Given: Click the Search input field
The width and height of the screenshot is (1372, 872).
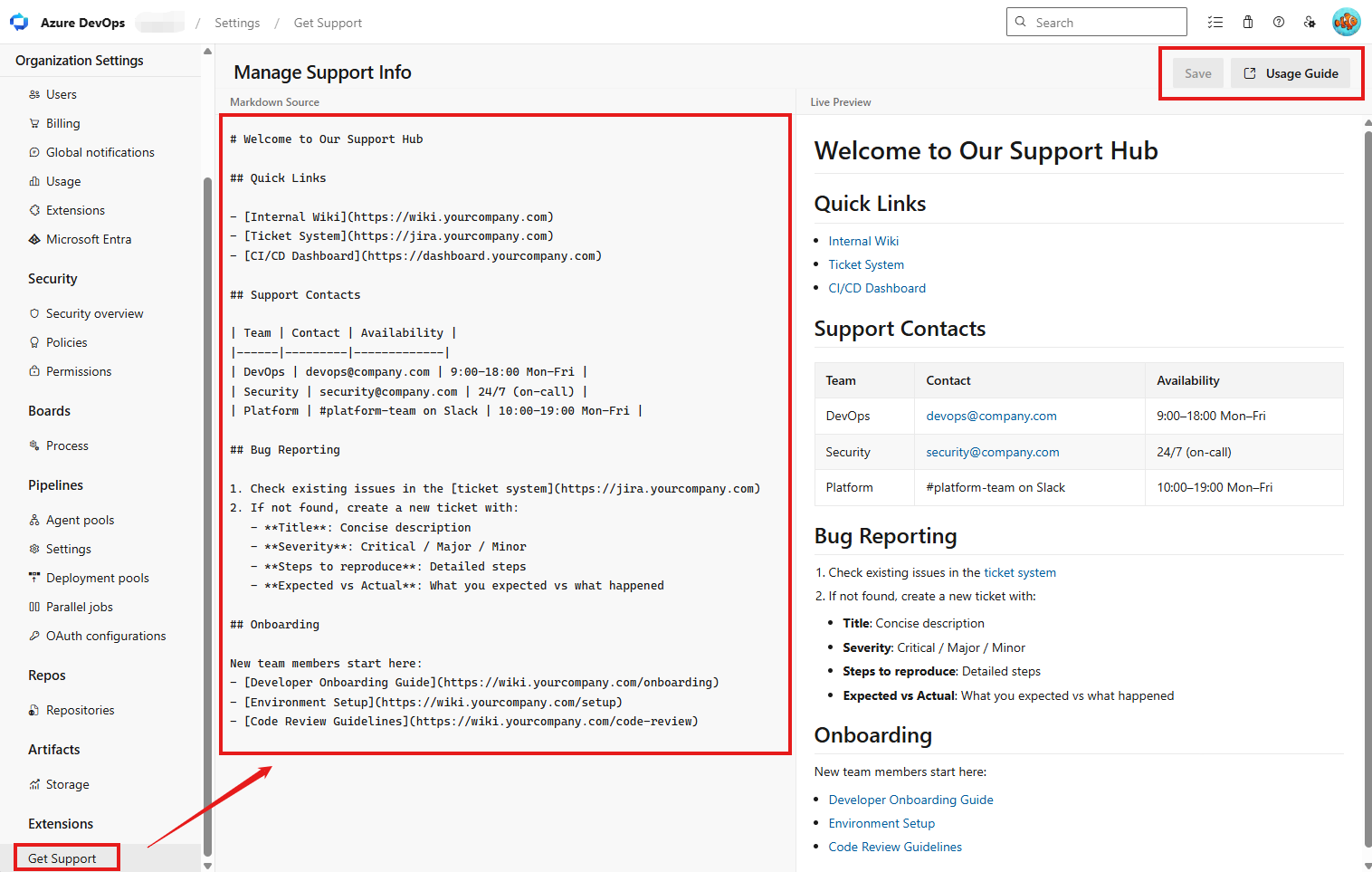Looking at the screenshot, I should click(1097, 22).
